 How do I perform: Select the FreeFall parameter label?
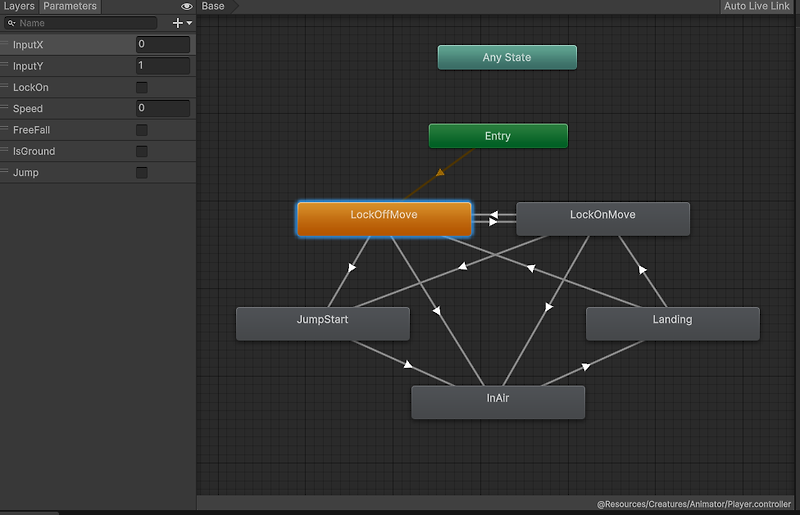tap(32, 130)
